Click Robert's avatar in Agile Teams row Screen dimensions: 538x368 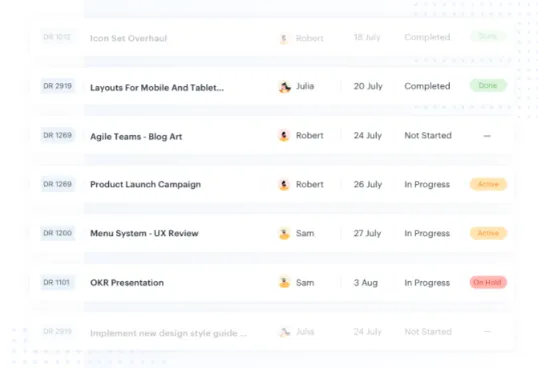tap(284, 135)
